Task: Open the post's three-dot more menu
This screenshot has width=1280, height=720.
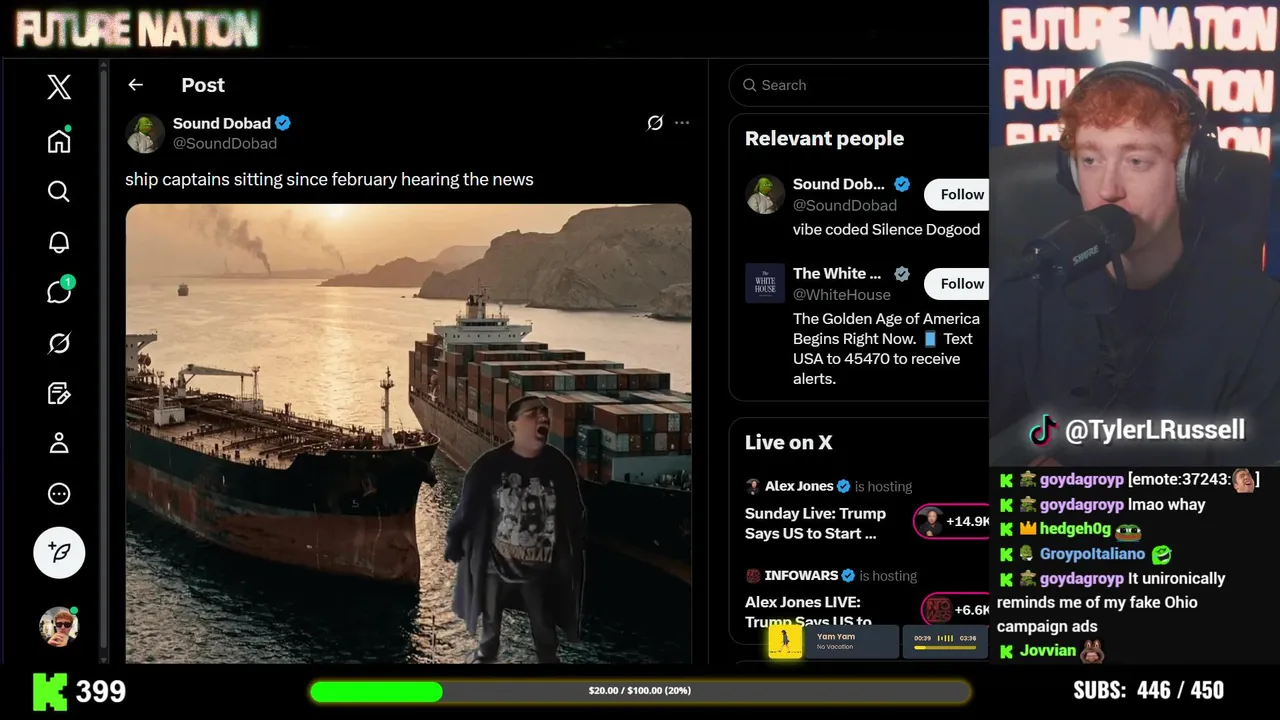Action: tap(682, 123)
